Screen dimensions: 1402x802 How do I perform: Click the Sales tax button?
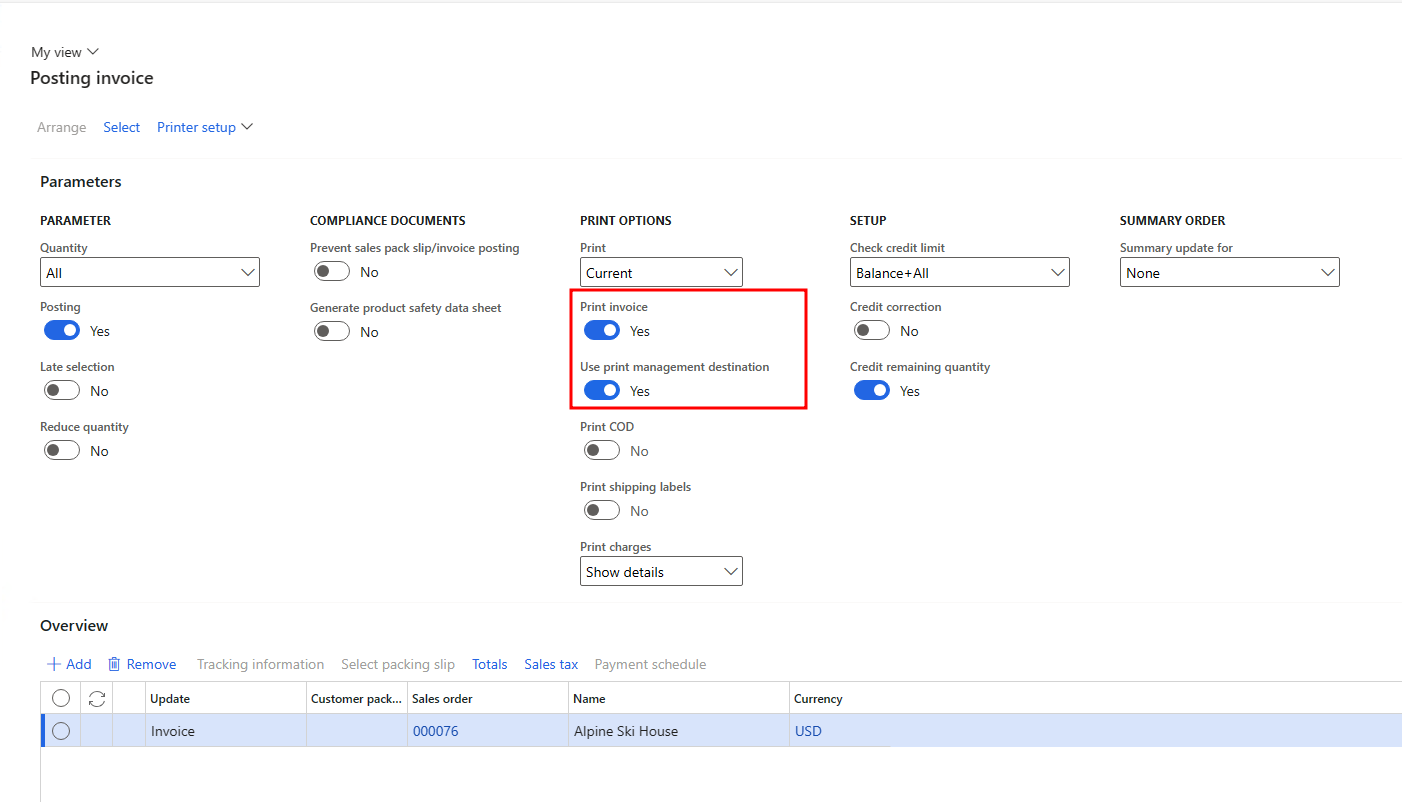tap(551, 664)
